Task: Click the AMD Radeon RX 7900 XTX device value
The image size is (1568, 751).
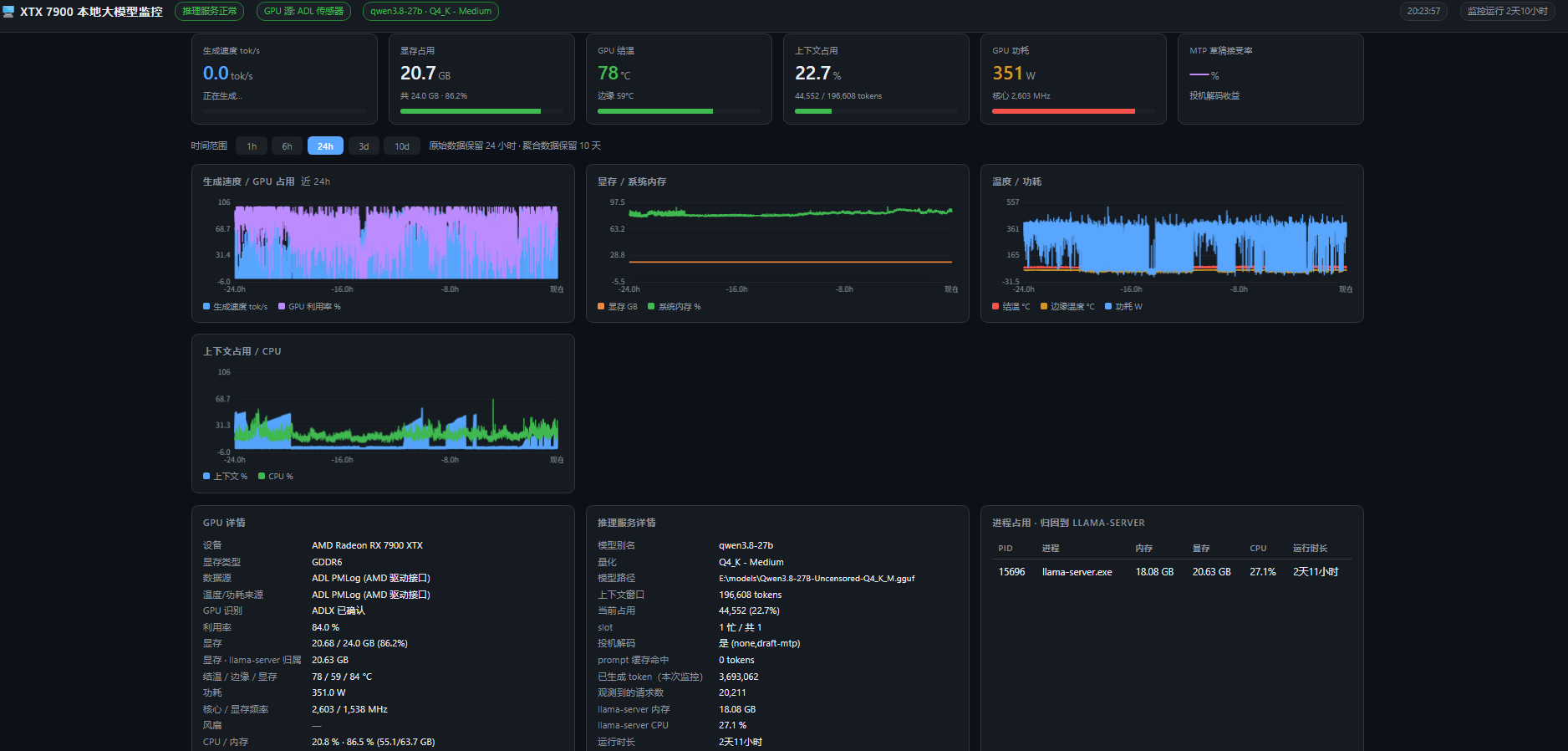Action: tap(367, 545)
